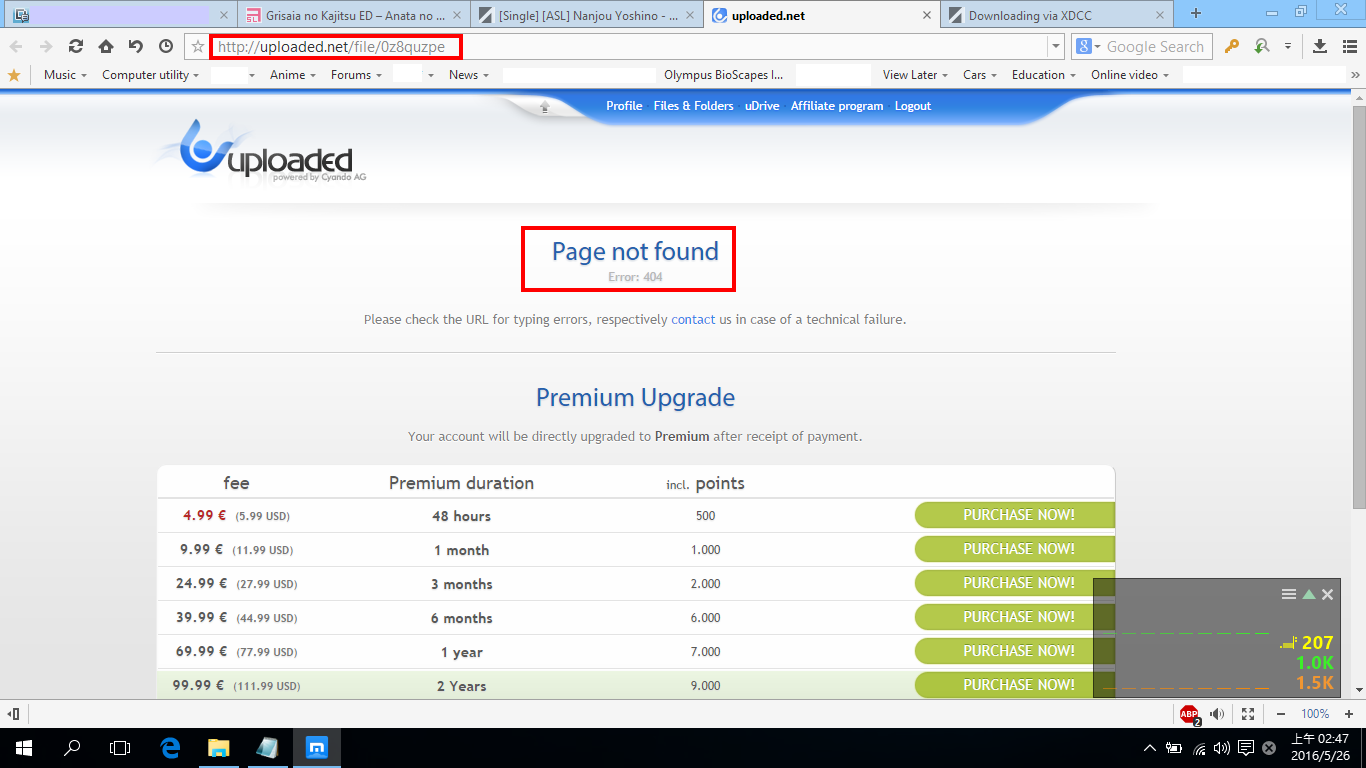Click the ABP Adblock Plus icon
This screenshot has height=768, width=1366.
click(x=1189, y=714)
